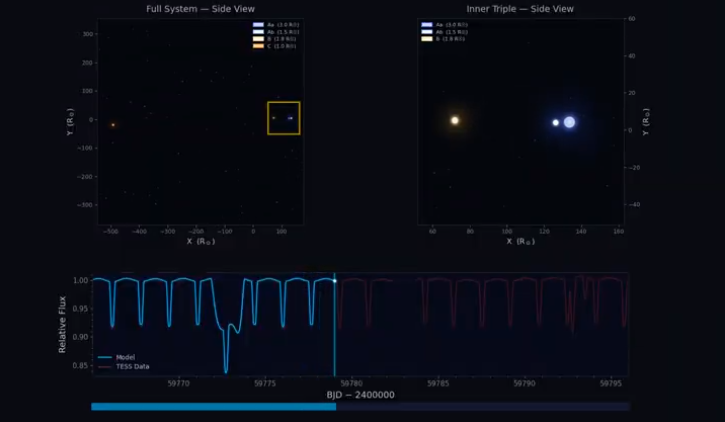Image resolution: width=725 pixels, height=422 pixels.
Task: Click the orange star B in Inner Triple view
Action: click(x=454, y=120)
